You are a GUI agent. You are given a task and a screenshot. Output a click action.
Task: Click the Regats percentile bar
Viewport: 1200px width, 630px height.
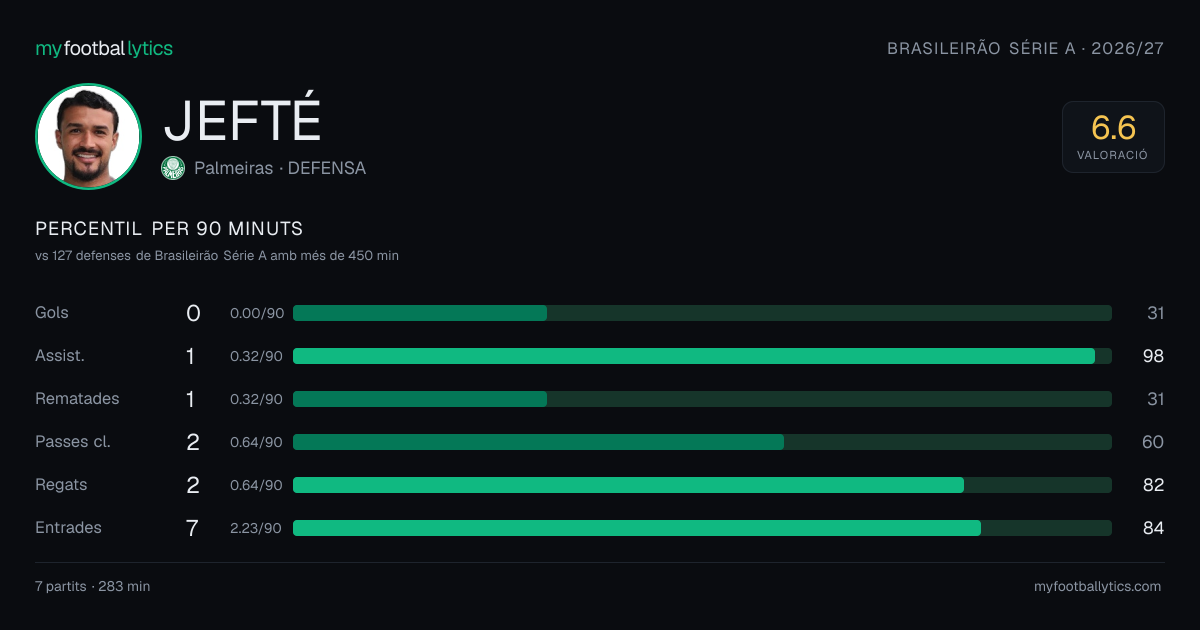click(x=702, y=485)
